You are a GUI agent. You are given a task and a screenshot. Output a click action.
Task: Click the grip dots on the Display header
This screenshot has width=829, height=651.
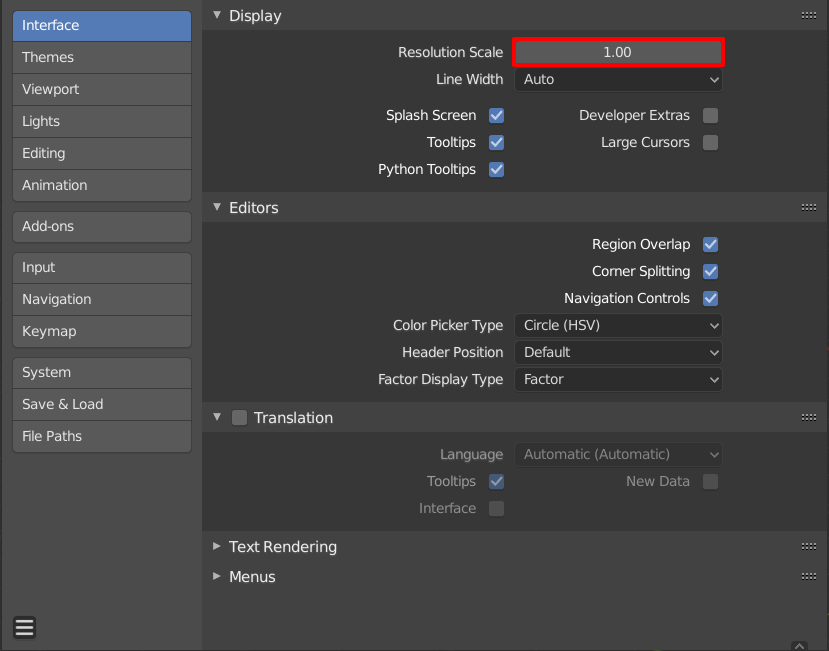click(808, 15)
